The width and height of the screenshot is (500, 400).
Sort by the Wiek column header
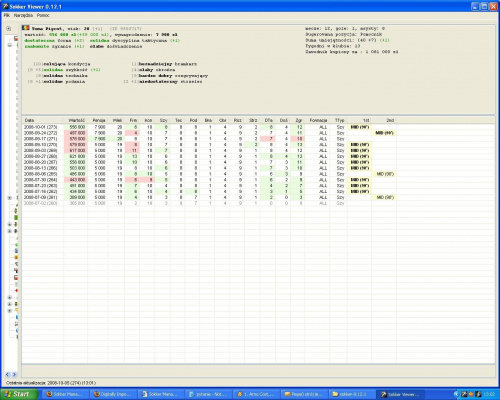[x=117, y=120]
